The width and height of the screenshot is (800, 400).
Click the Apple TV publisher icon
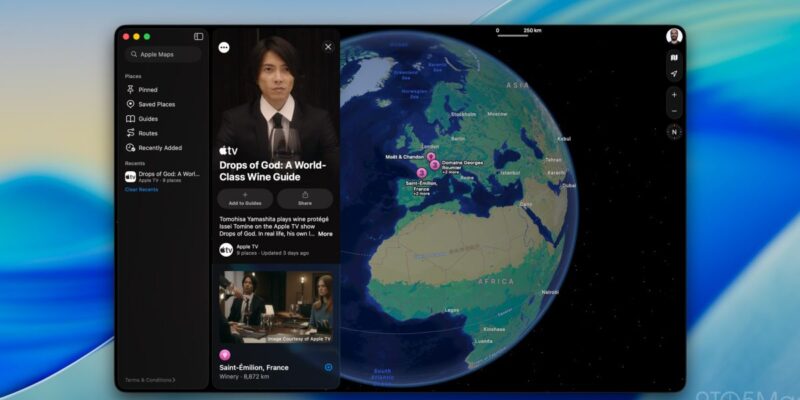[226, 249]
